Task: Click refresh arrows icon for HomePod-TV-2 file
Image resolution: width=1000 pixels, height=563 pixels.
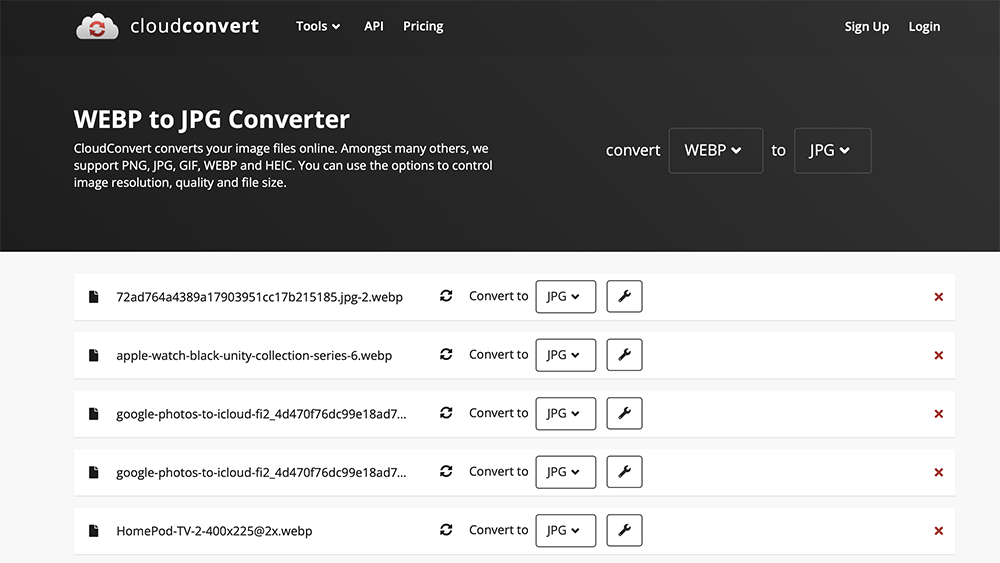Action: pyautogui.click(x=446, y=530)
